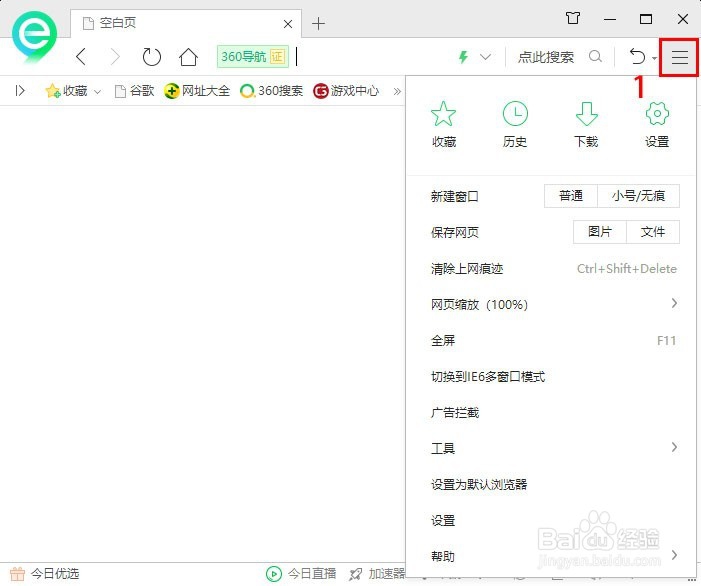Screen dimensions: 701x586
Task: Click the 收藏 star in bookmarks bar
Action: [x=53, y=91]
